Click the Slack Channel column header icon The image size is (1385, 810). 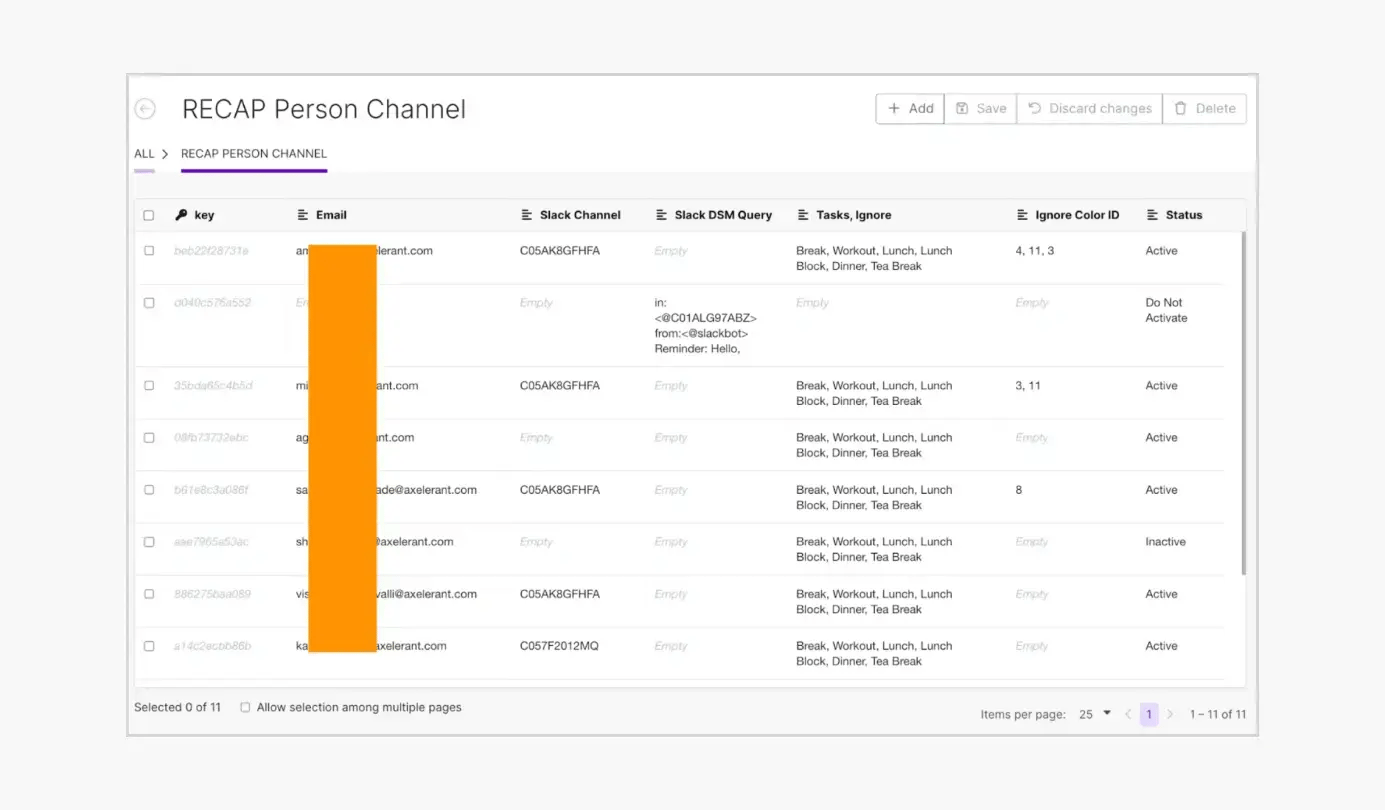527,215
